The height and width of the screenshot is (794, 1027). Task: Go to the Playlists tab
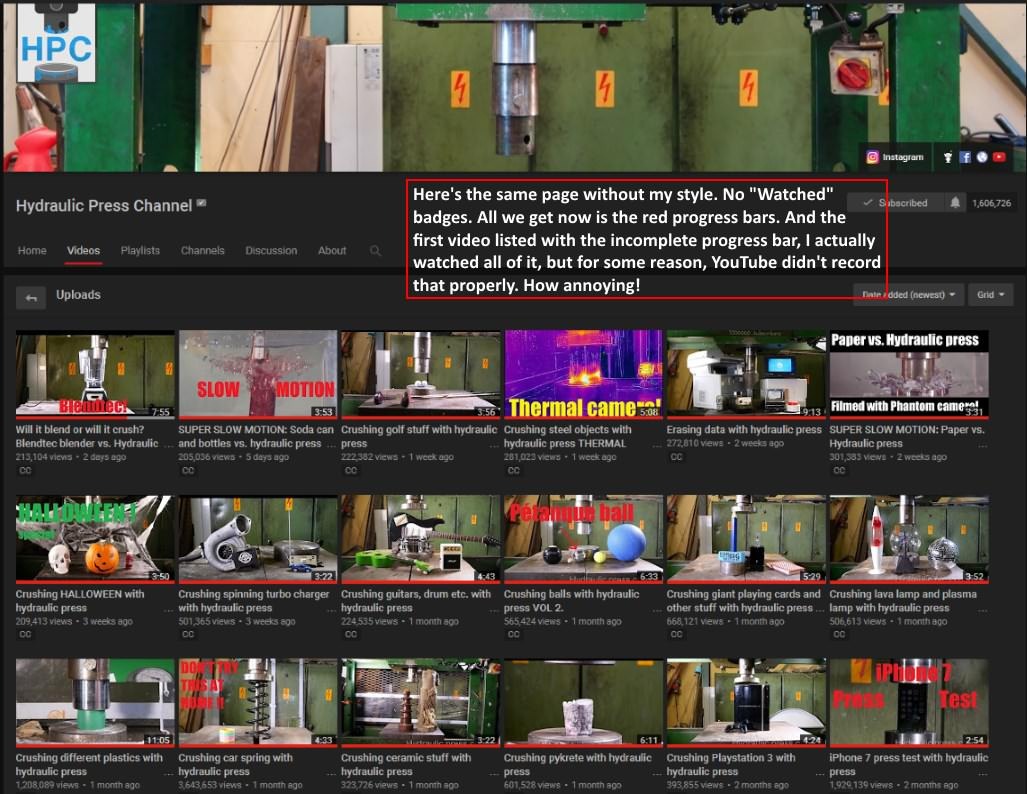click(140, 250)
